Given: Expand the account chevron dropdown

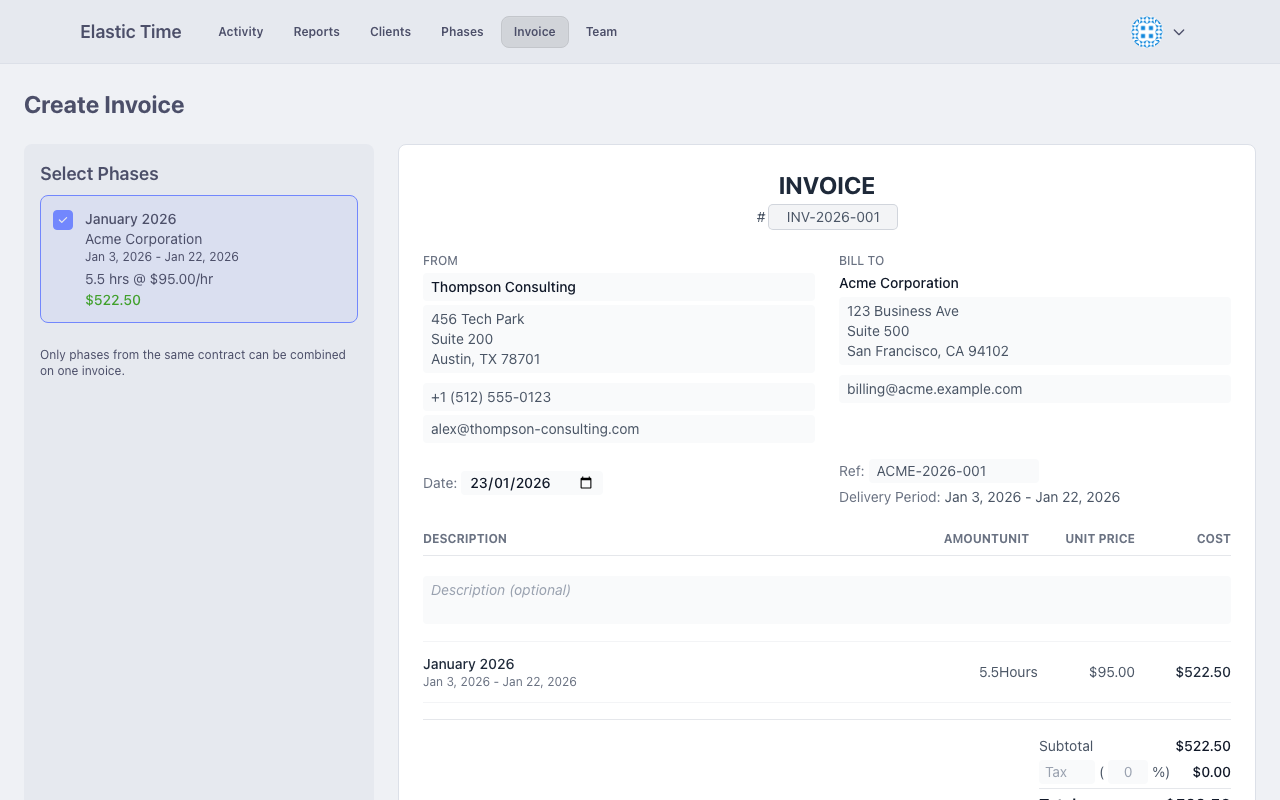Looking at the screenshot, I should click(1178, 32).
